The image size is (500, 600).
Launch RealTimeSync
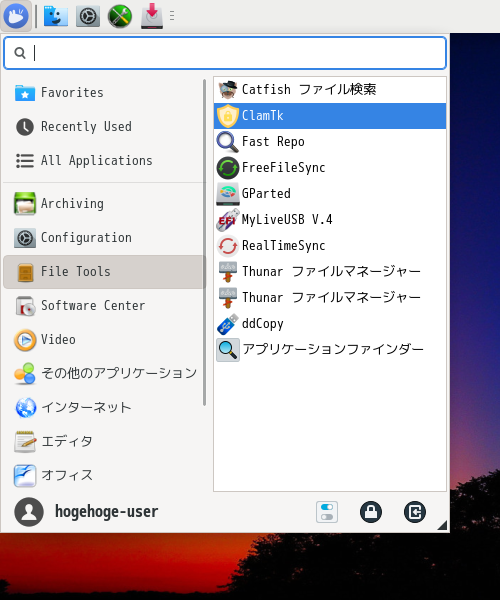click(330, 246)
